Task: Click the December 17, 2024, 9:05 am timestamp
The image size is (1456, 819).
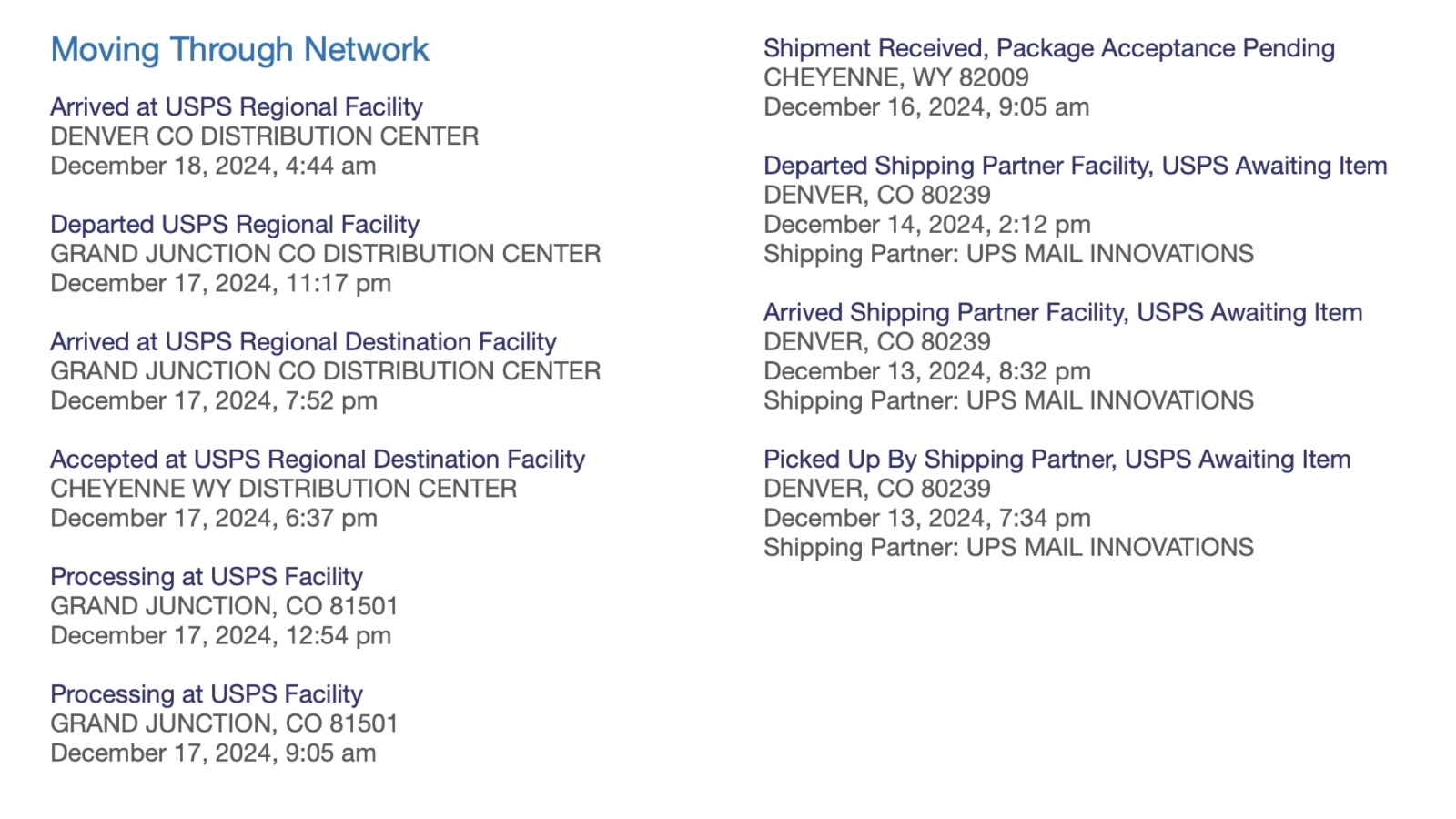Action: pyautogui.click(x=213, y=753)
